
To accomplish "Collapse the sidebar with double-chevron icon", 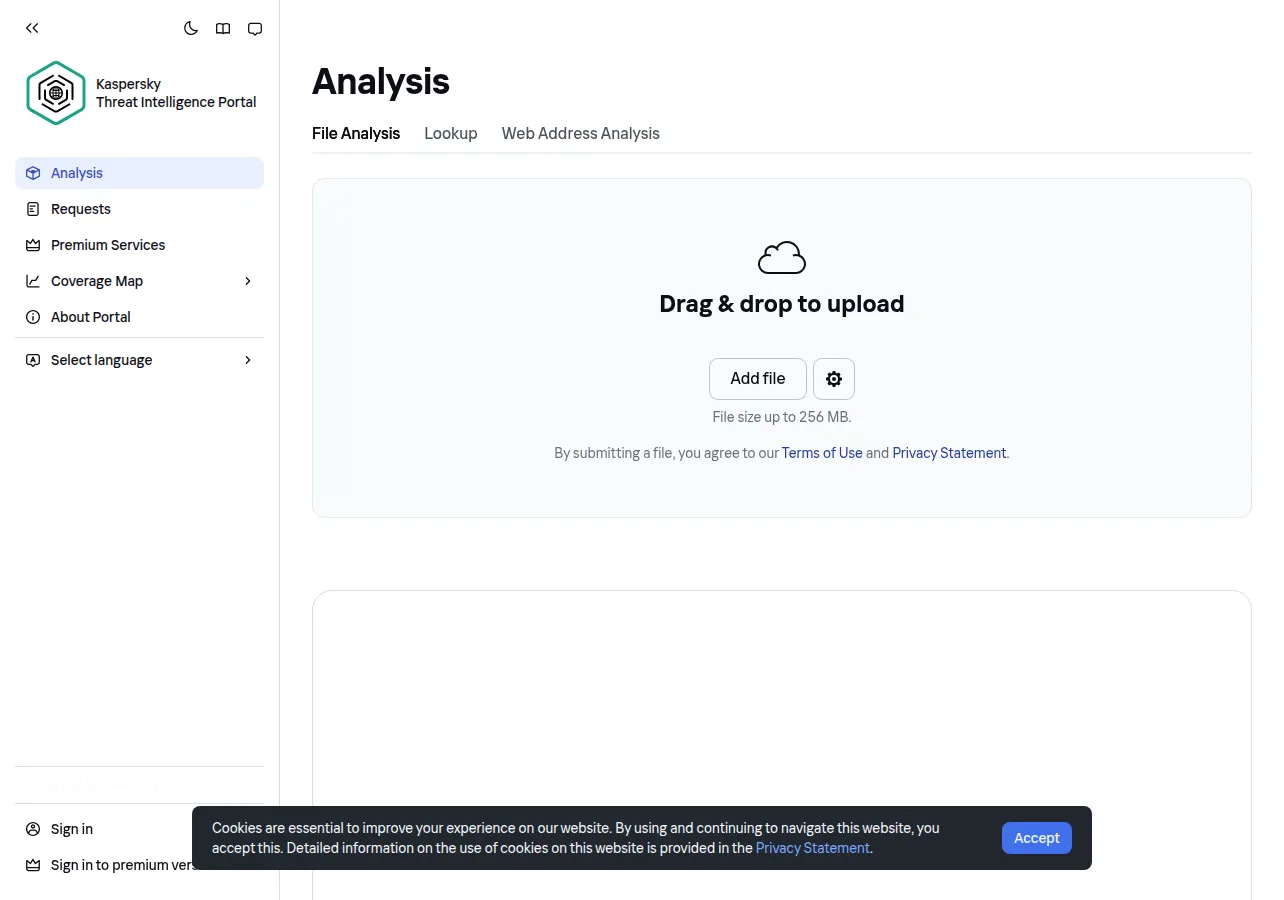I will coord(32,28).
